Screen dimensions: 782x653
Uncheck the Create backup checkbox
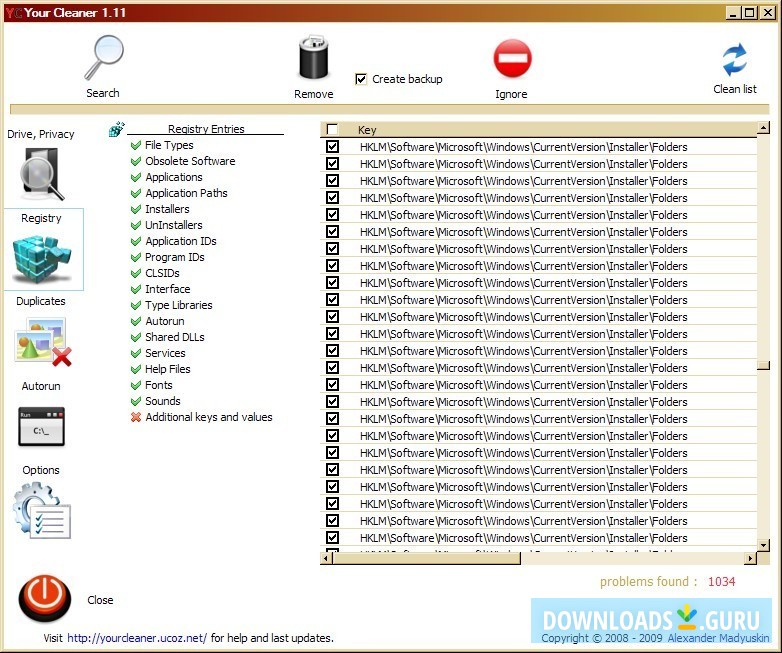[361, 79]
